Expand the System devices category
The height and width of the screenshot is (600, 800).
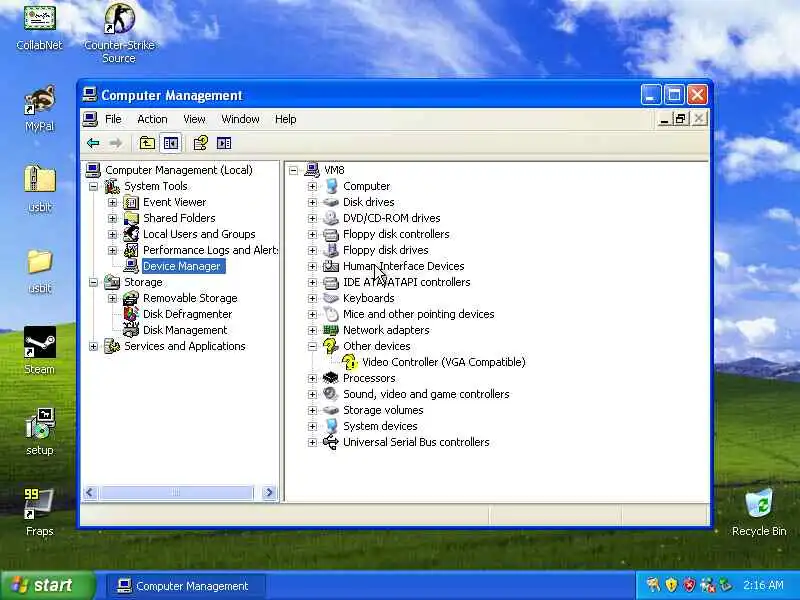point(312,426)
